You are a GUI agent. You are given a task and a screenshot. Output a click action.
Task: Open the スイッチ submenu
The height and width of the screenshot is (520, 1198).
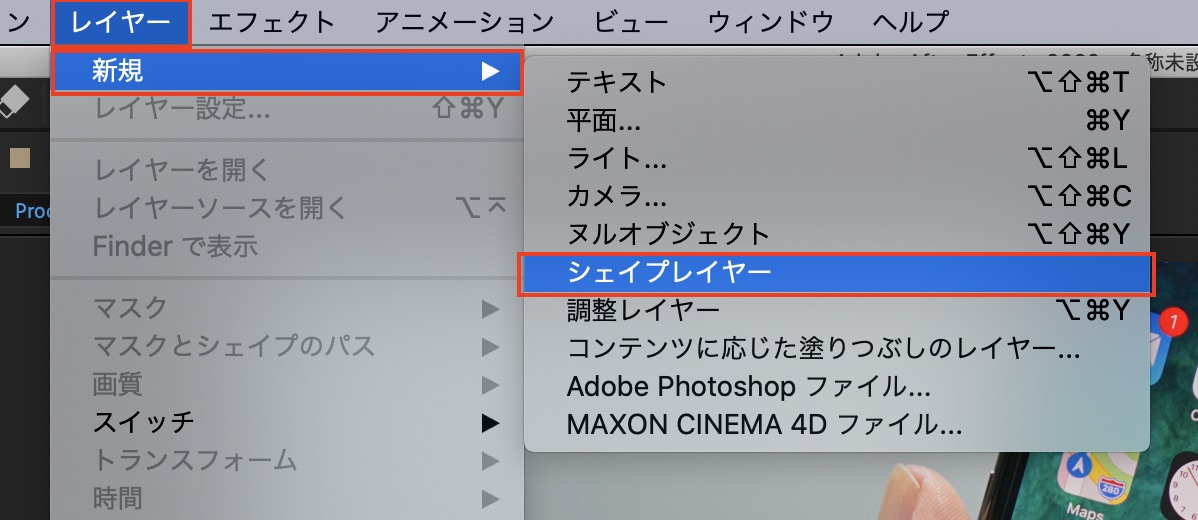click(287, 422)
